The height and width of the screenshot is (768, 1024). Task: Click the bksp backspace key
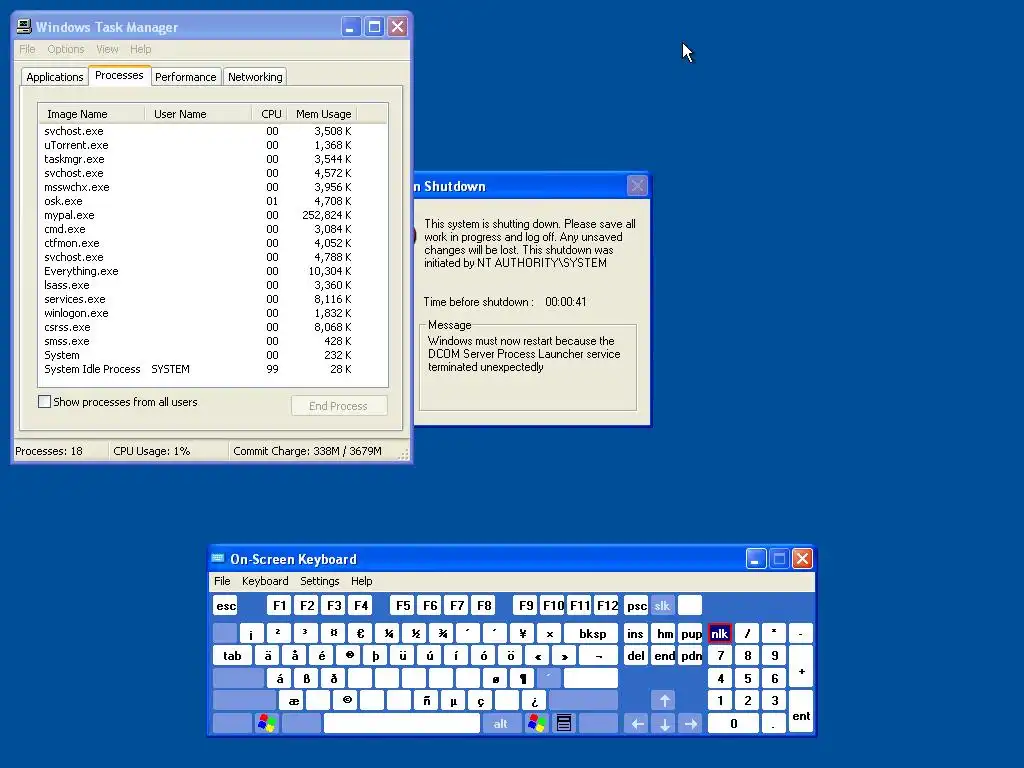coord(592,633)
